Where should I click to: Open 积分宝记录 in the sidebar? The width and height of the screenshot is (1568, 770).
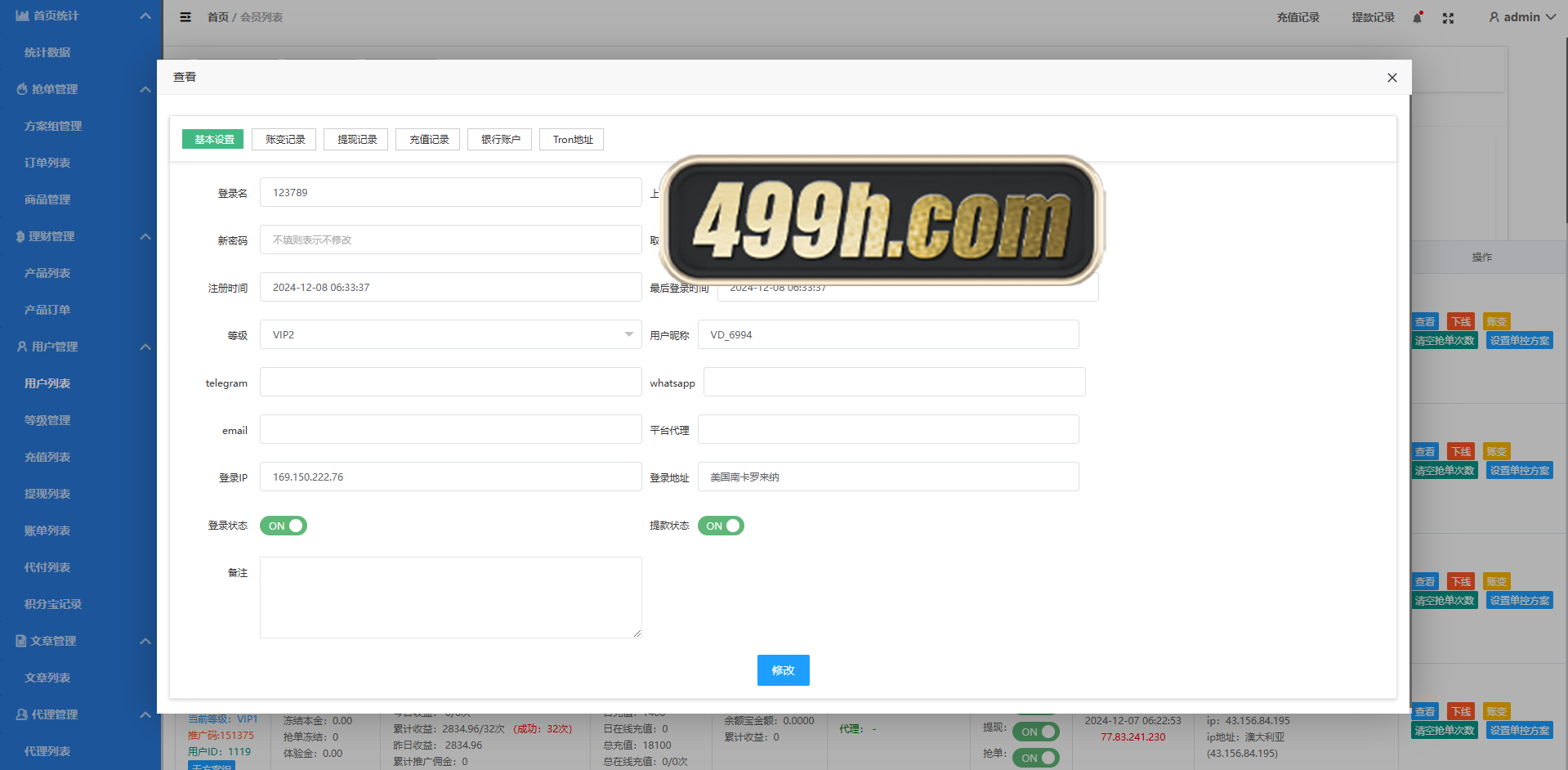pos(53,604)
